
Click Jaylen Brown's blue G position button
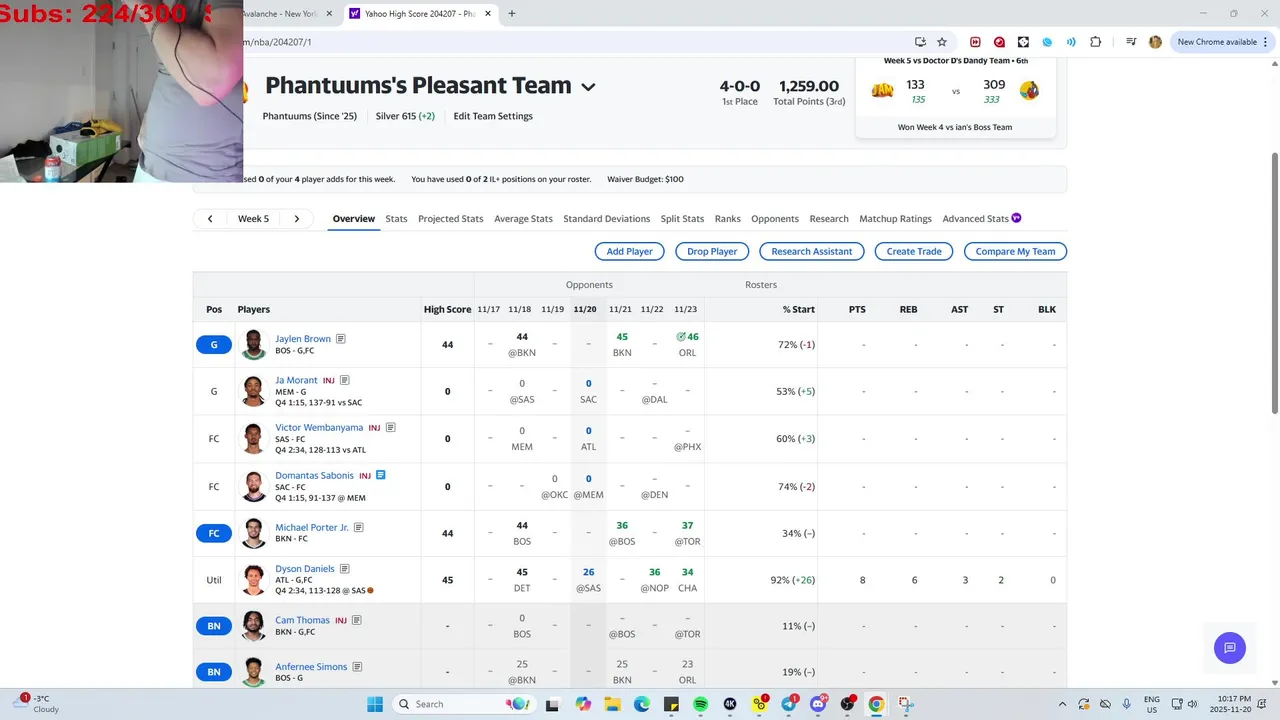click(214, 345)
